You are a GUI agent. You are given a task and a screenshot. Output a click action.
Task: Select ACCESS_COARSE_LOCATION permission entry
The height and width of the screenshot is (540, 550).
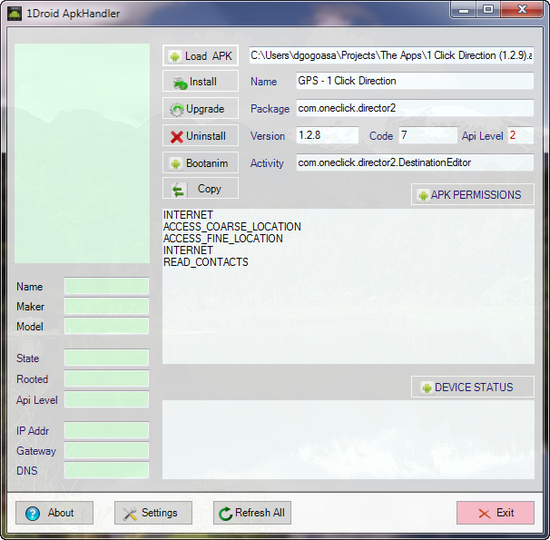(232, 227)
